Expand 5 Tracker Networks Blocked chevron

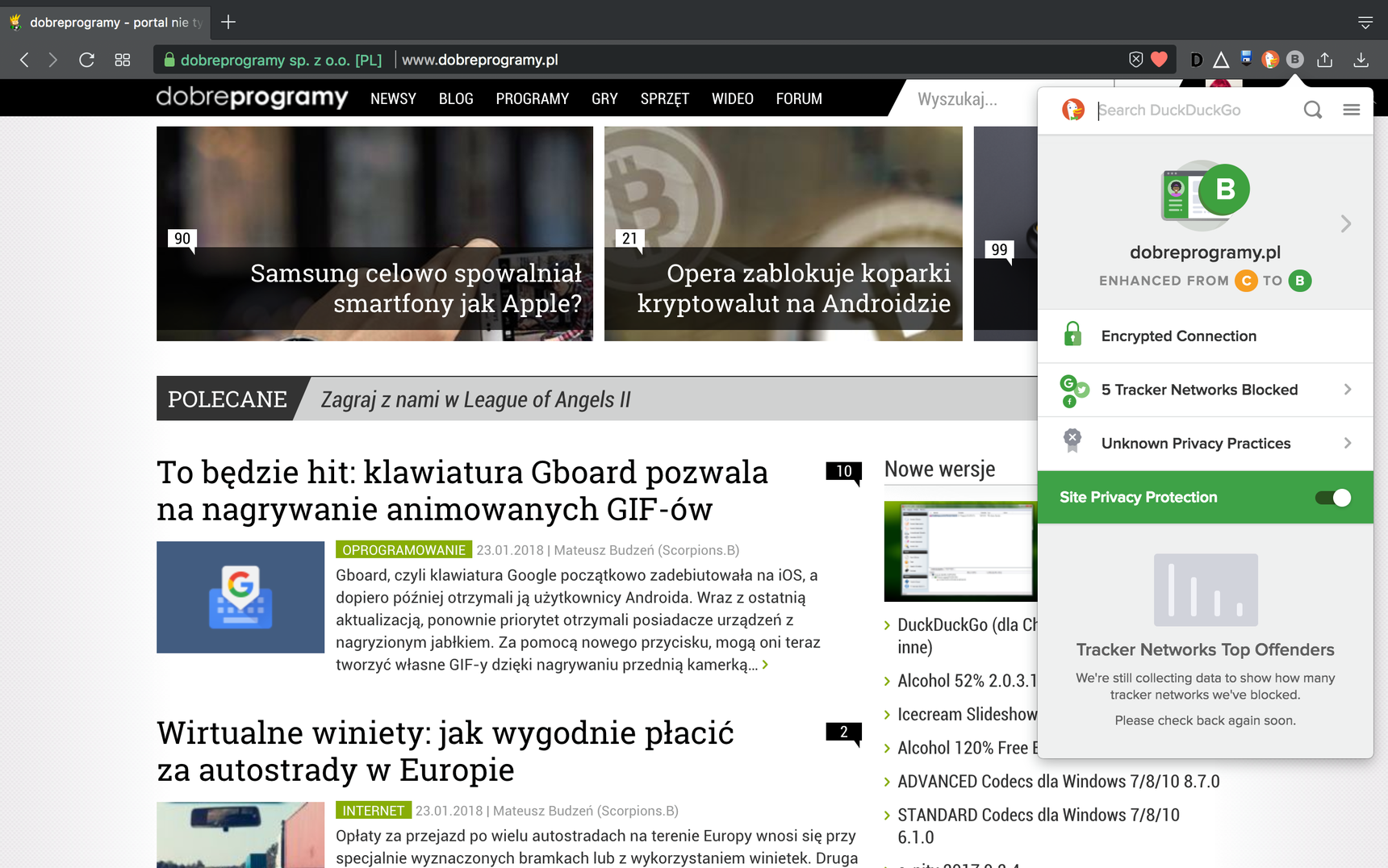[1348, 390]
